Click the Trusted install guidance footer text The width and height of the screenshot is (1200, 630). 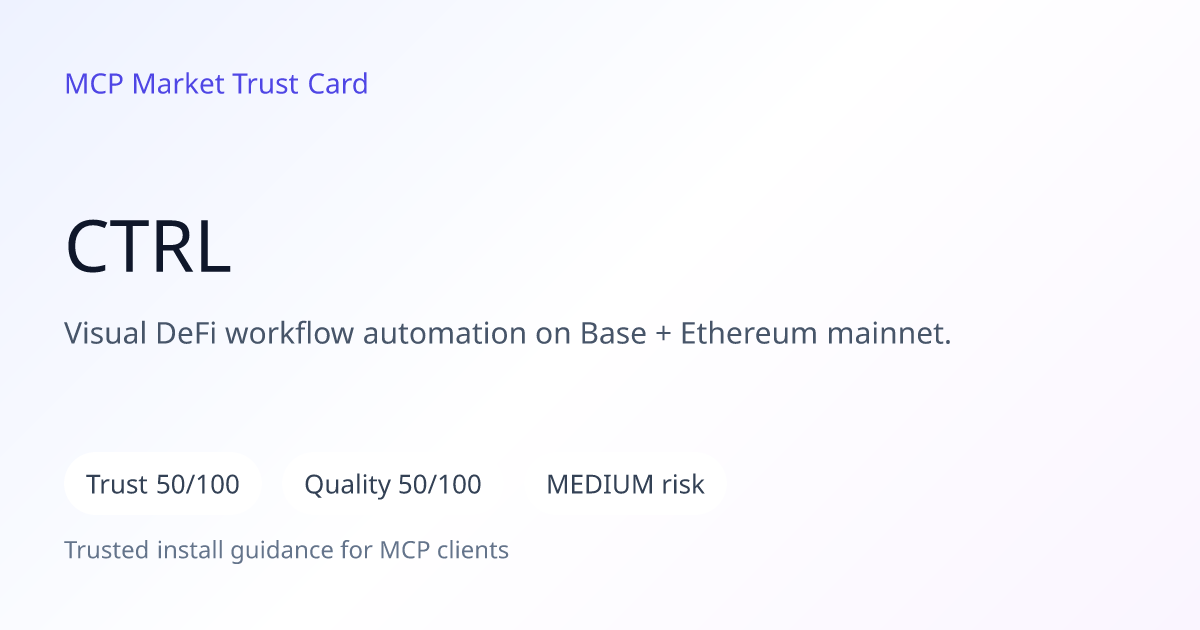coord(286,550)
